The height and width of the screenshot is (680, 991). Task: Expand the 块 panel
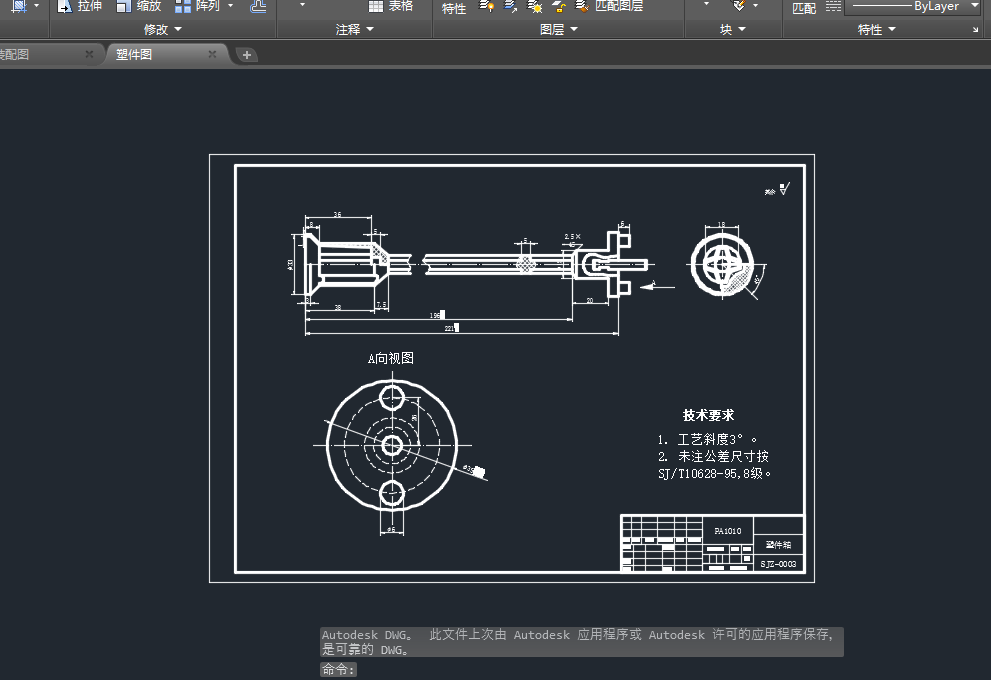pos(732,30)
